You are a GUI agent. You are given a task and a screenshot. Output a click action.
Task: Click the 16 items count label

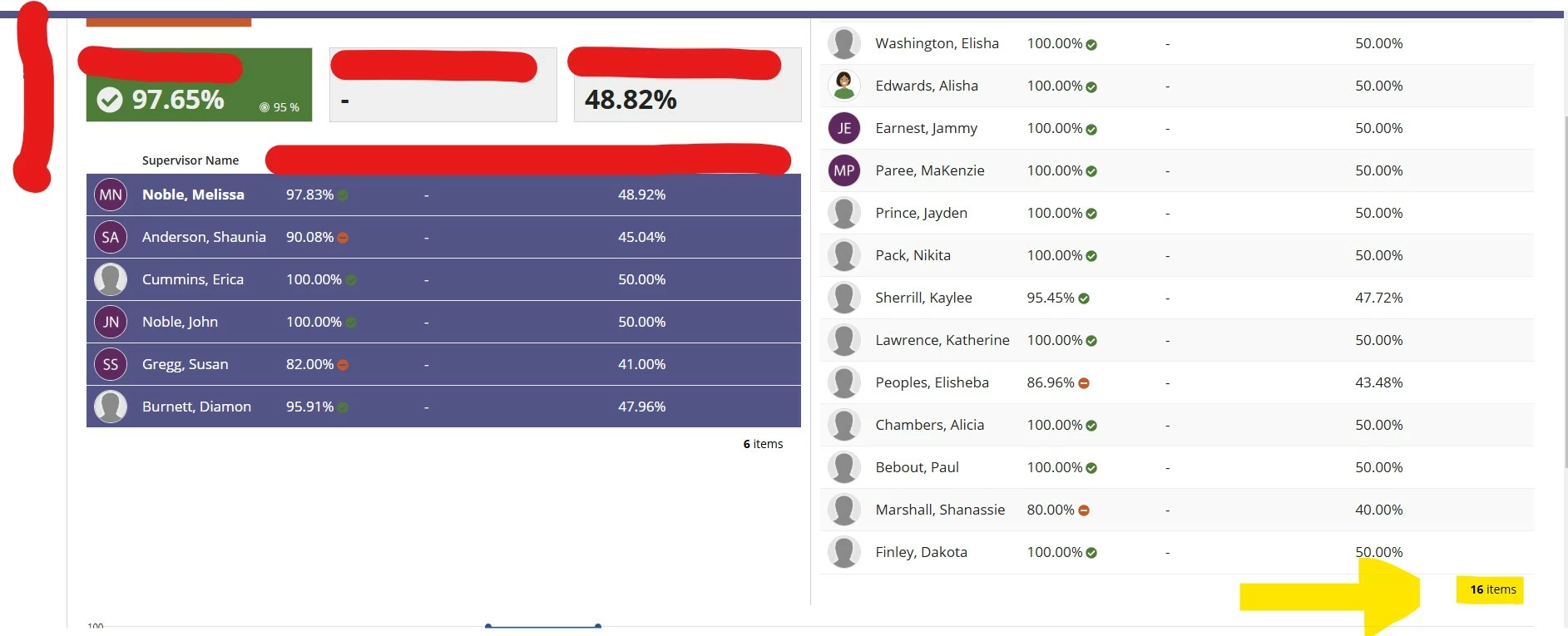(x=1493, y=589)
